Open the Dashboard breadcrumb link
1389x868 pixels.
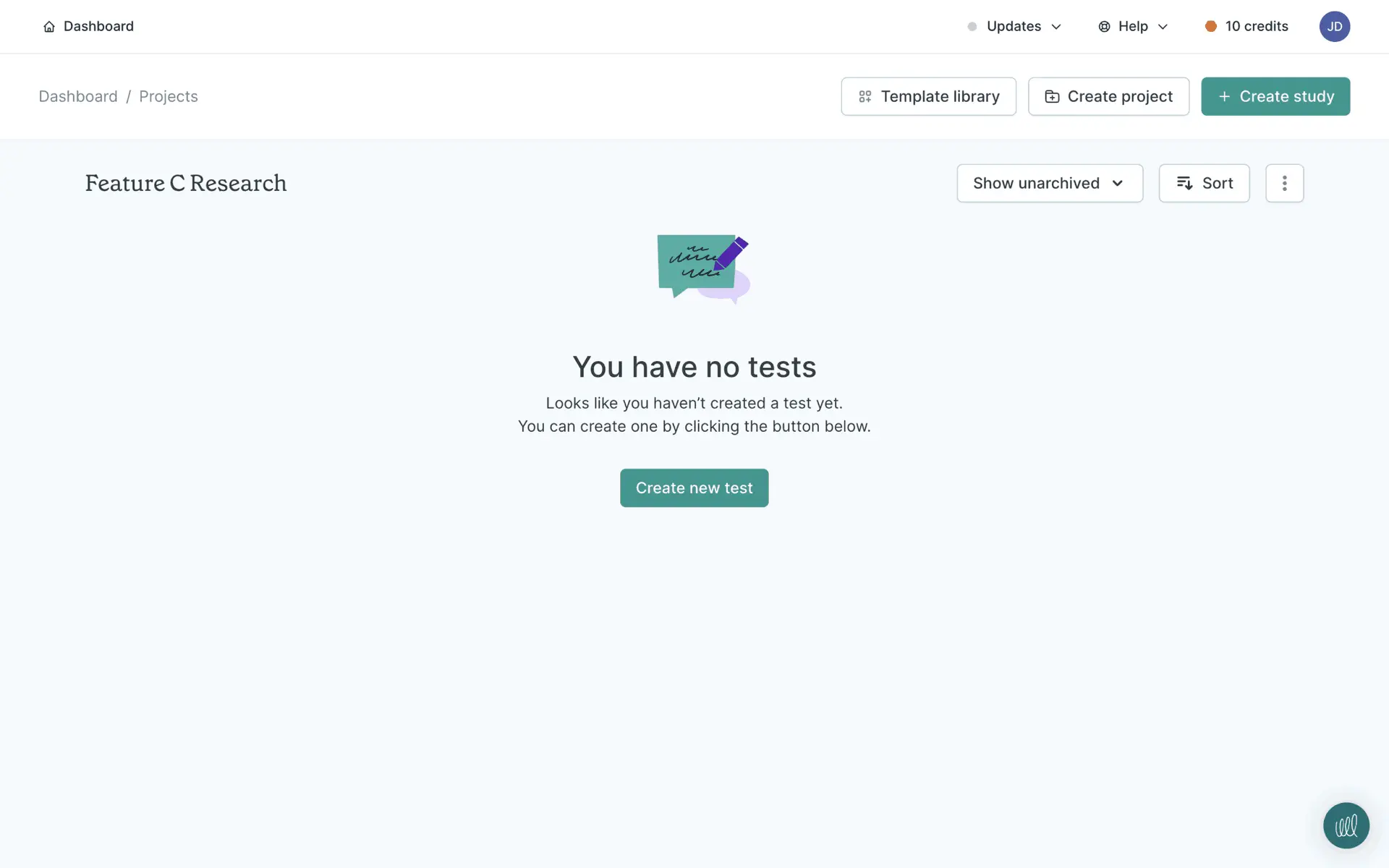point(78,96)
